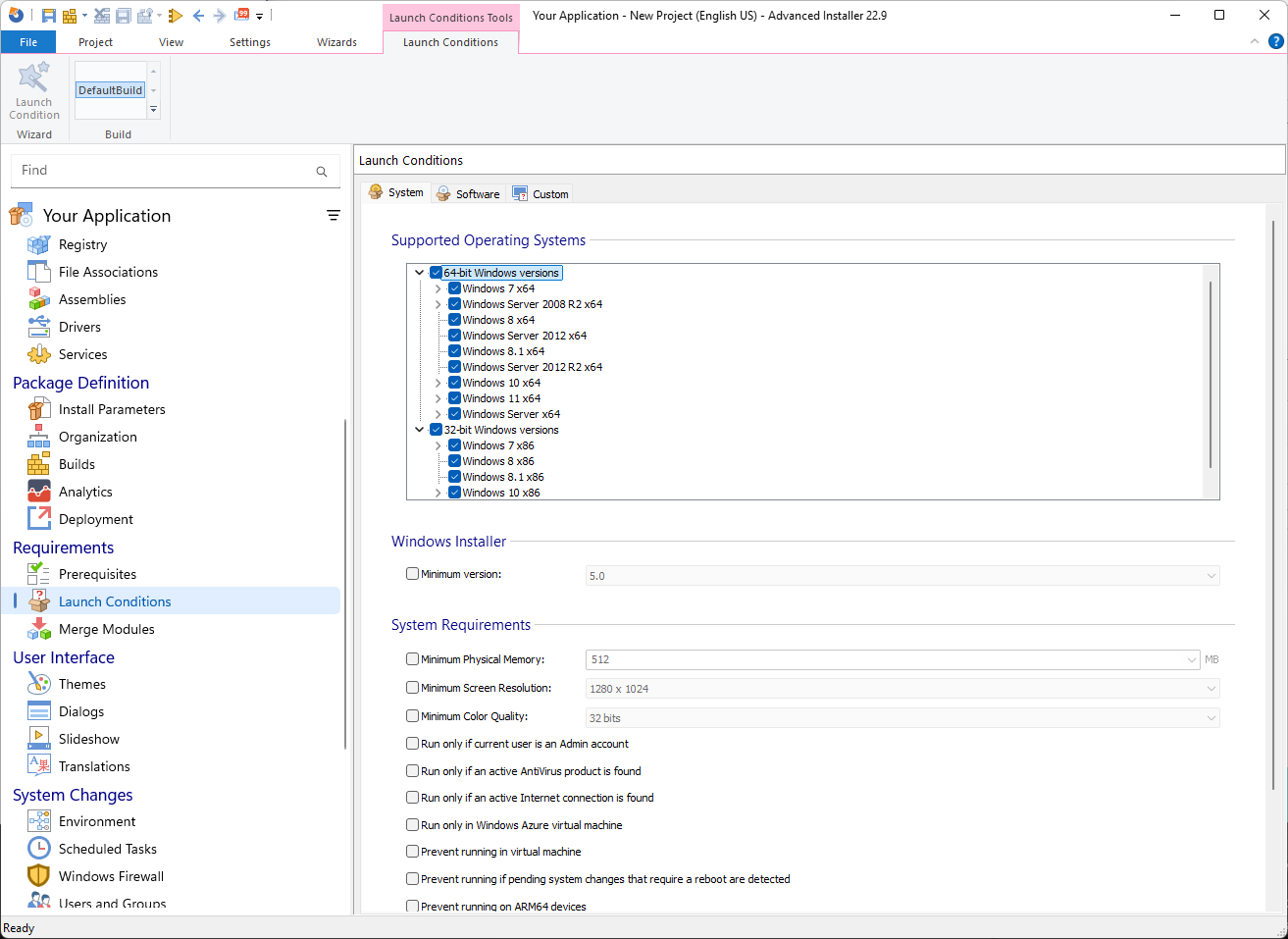Collapse the 64-bit Windows versions node
The image size is (1288, 939).
[420, 272]
